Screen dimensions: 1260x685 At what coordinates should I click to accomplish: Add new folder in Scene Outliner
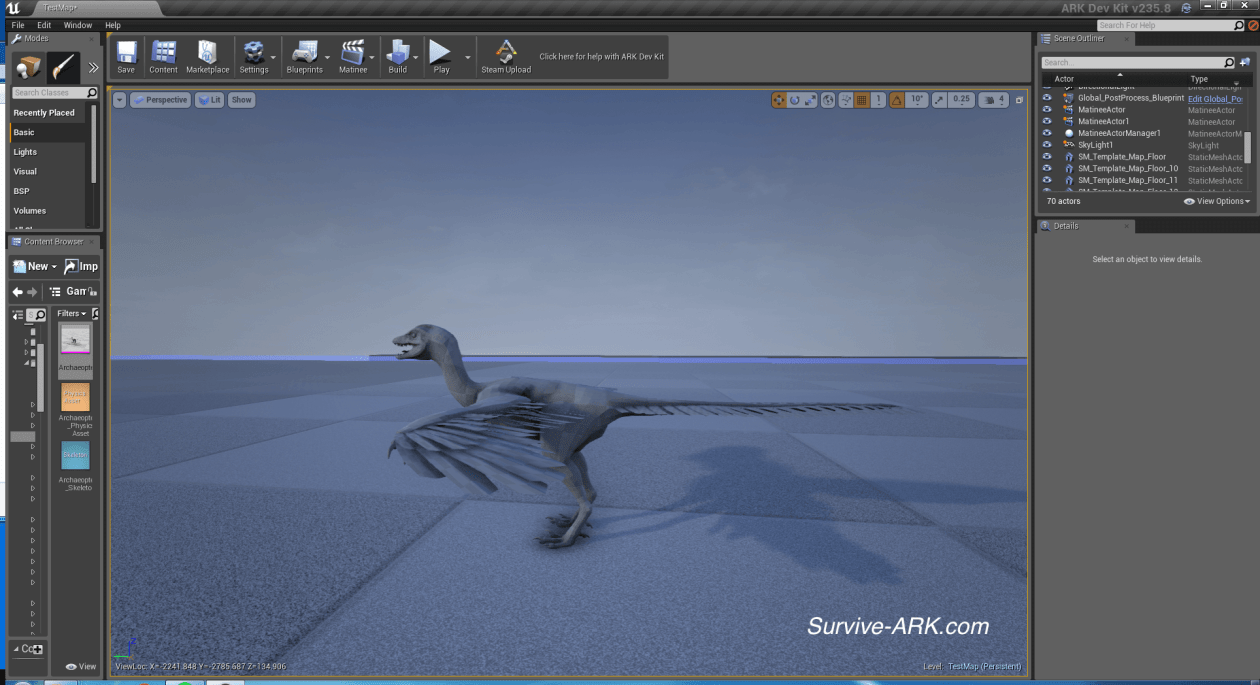pyautogui.click(x=1245, y=62)
